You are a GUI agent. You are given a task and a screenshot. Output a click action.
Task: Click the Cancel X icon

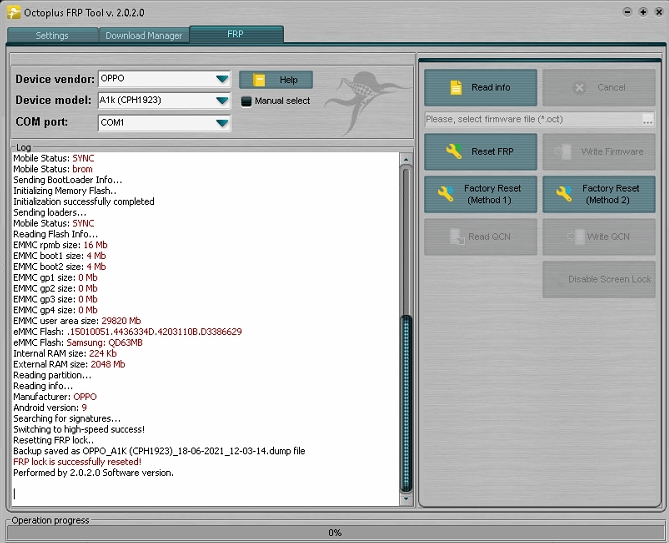(579, 87)
